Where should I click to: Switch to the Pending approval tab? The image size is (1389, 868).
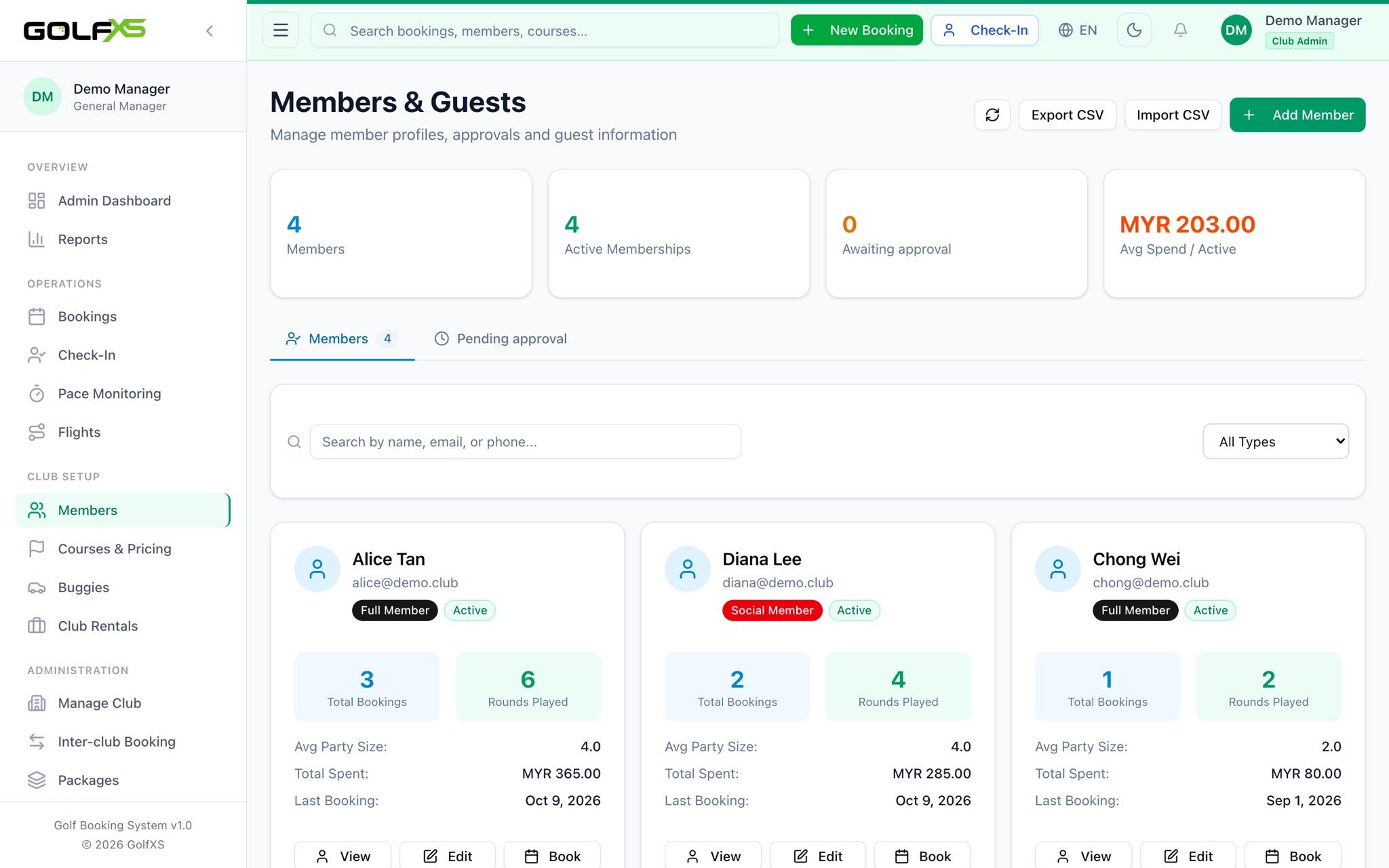(501, 338)
